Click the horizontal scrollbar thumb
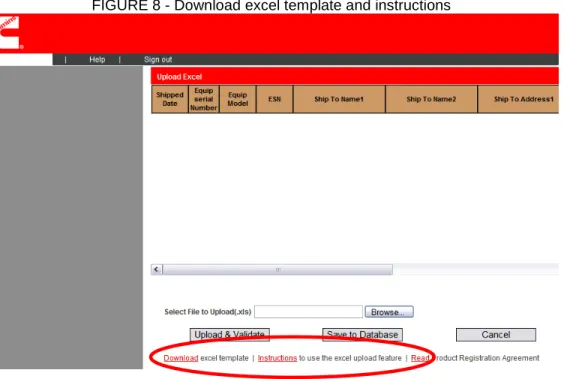The width and height of the screenshot is (567, 379). pos(277,269)
